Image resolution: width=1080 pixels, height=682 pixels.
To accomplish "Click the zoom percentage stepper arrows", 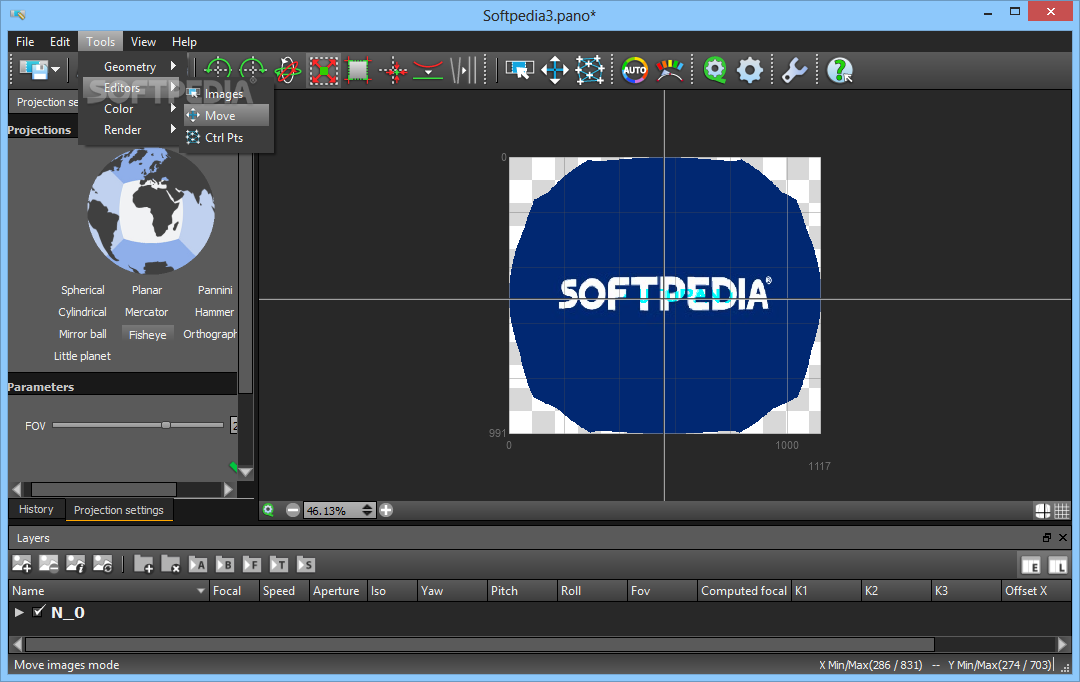I will point(367,510).
